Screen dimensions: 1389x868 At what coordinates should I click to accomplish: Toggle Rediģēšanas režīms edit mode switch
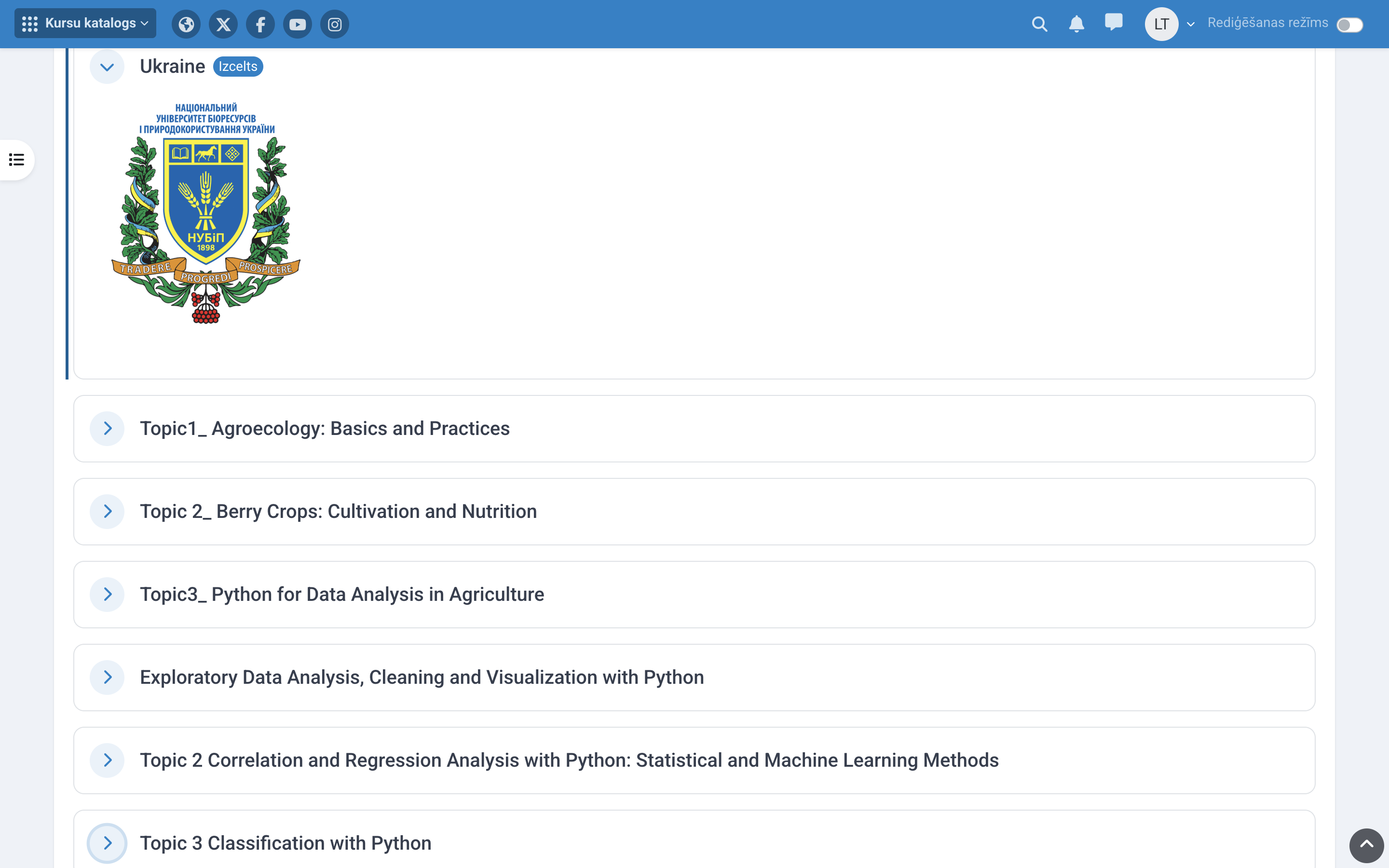coord(1349,25)
